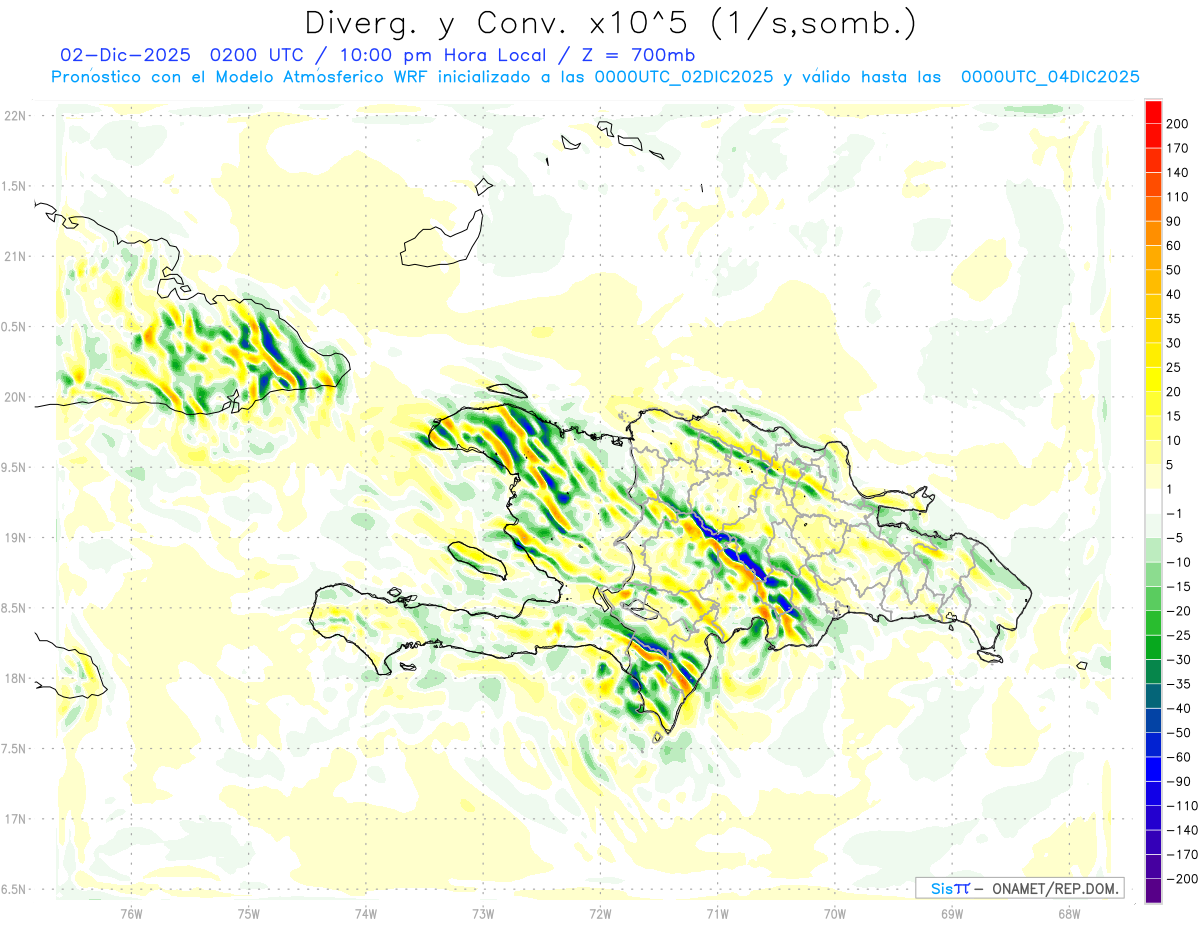Screen dimensions: 1200x927
Task: Click the '170' value on the color scale
Action: tap(1177, 148)
